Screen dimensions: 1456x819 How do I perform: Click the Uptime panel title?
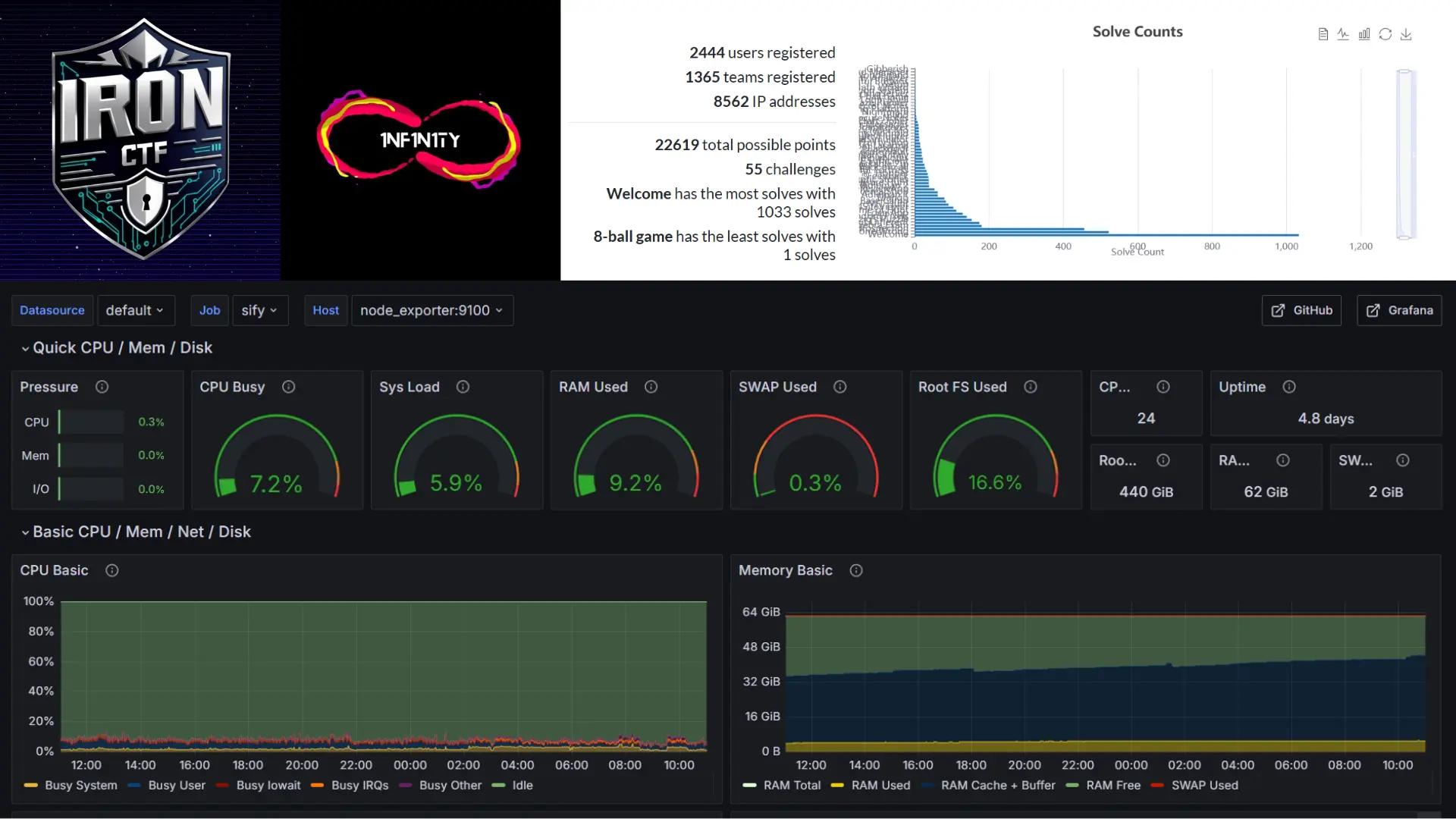coord(1242,387)
